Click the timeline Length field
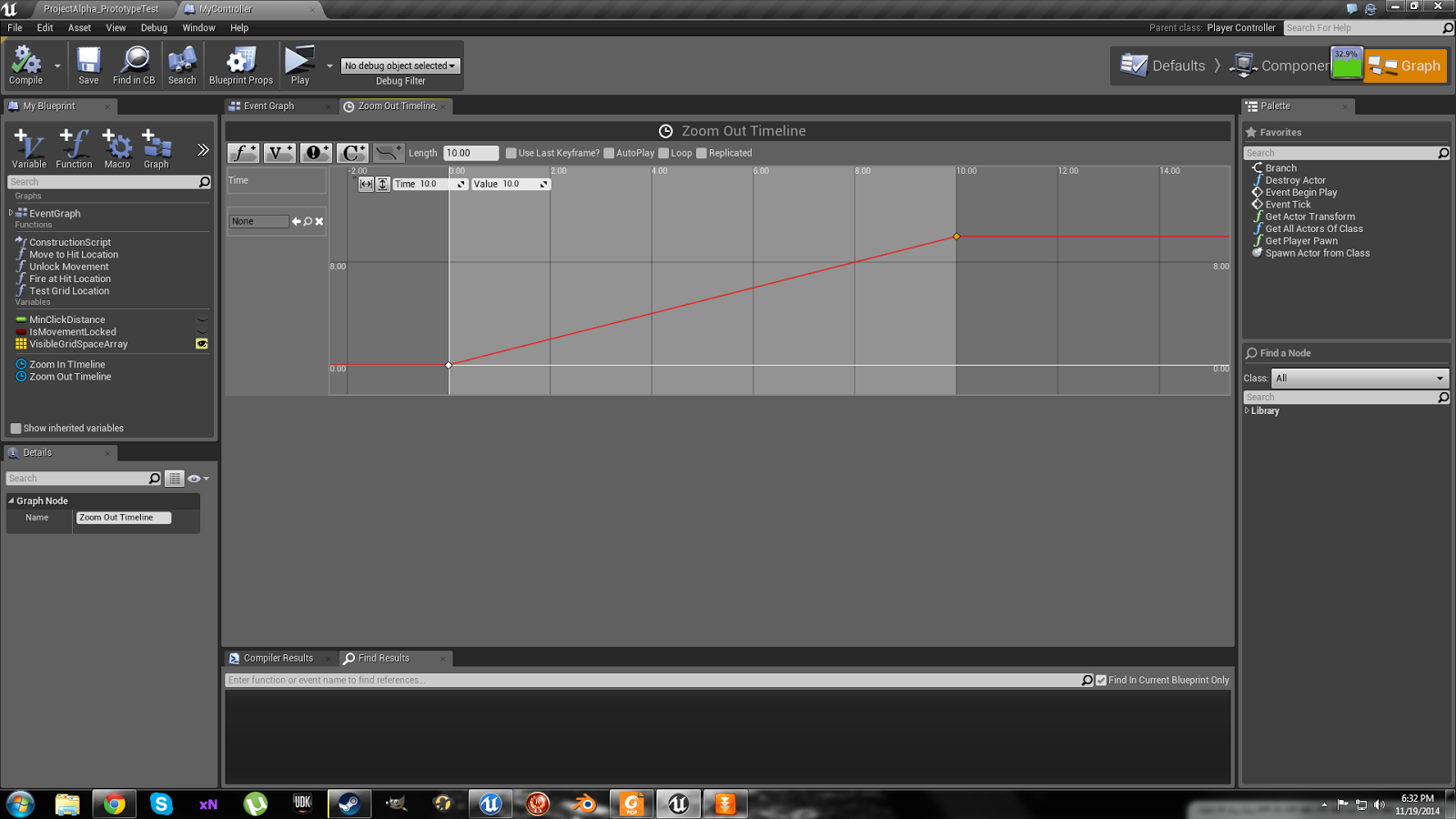Screen dimensions: 1456x819 [x=471, y=153]
